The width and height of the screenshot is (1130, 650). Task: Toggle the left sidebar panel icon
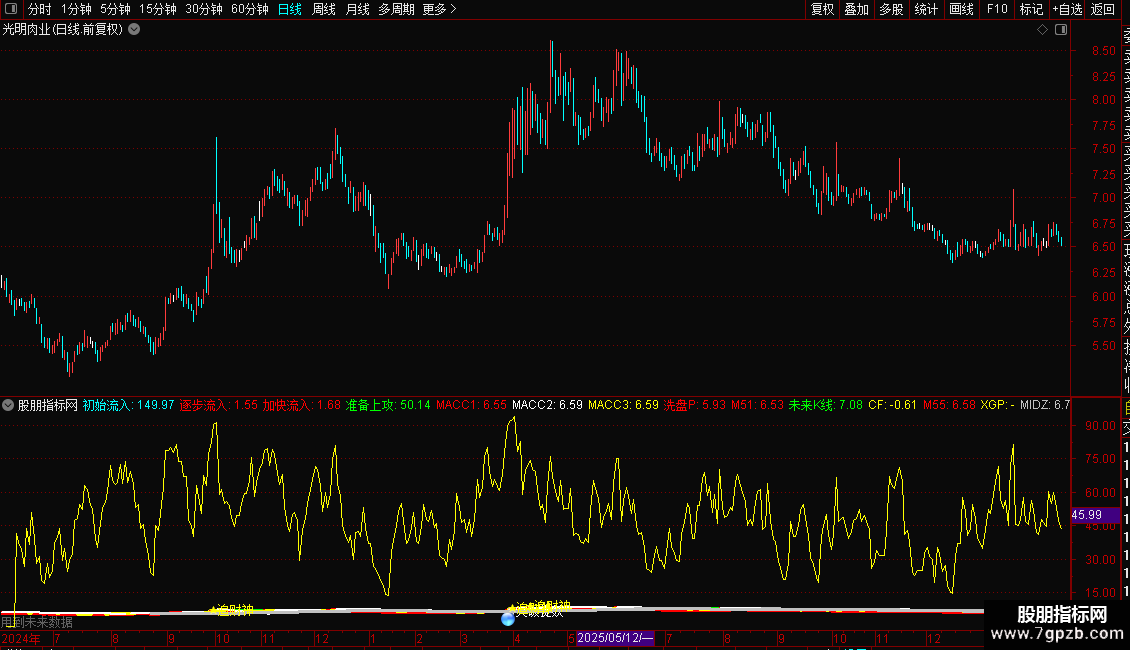click(x=11, y=9)
